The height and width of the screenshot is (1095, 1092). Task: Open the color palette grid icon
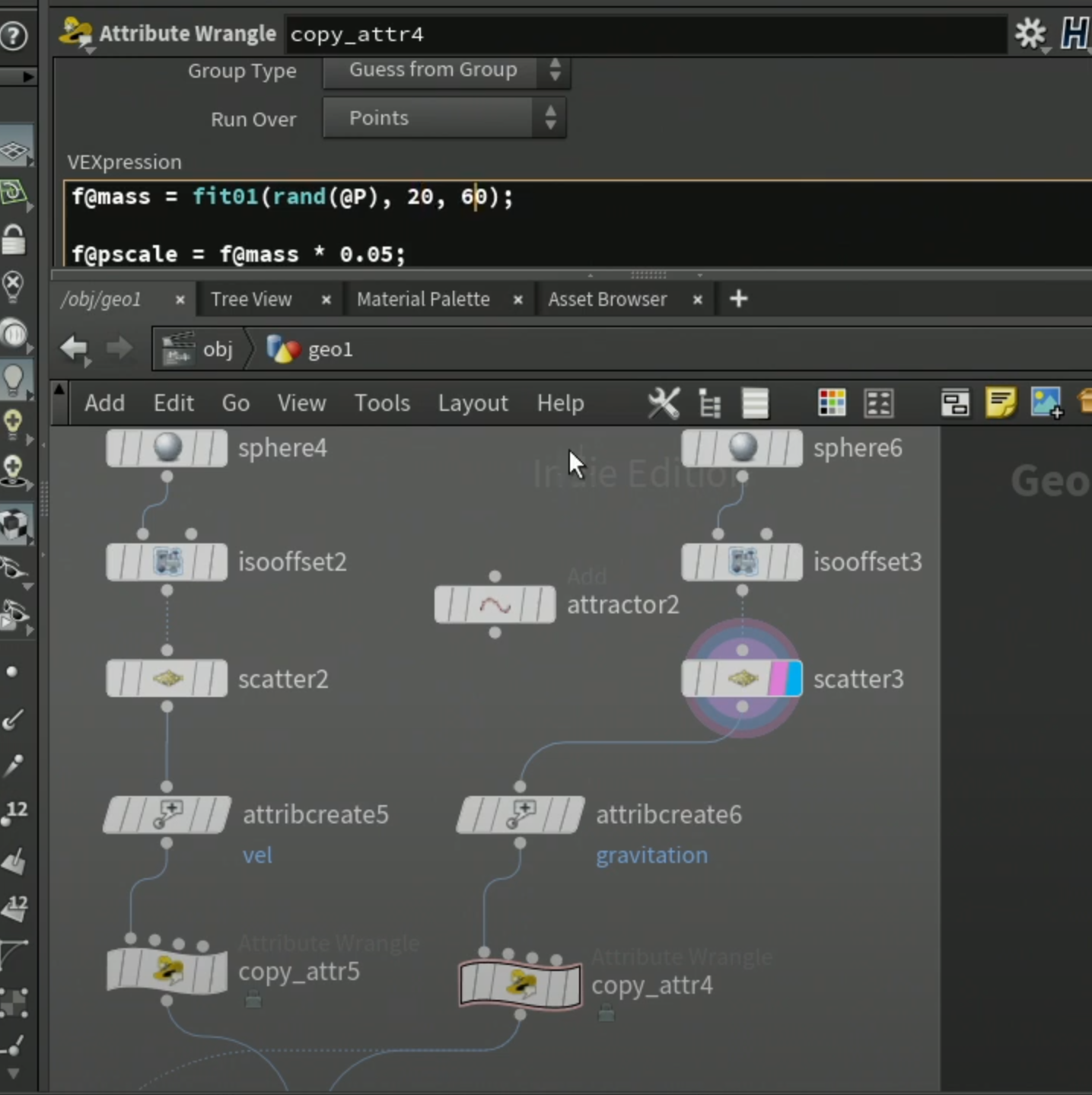pos(832,403)
